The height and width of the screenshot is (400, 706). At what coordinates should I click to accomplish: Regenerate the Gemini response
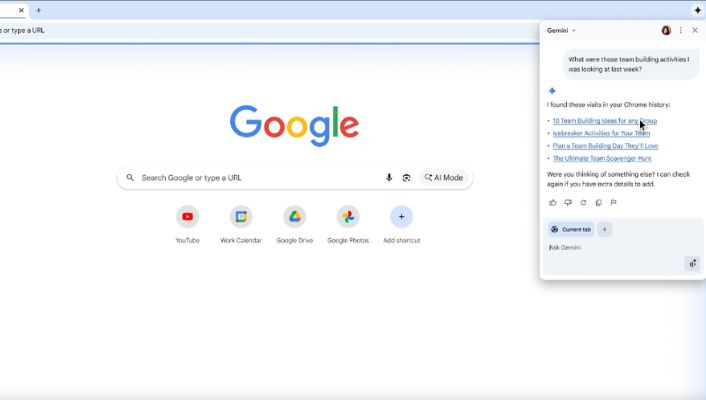[583, 202]
